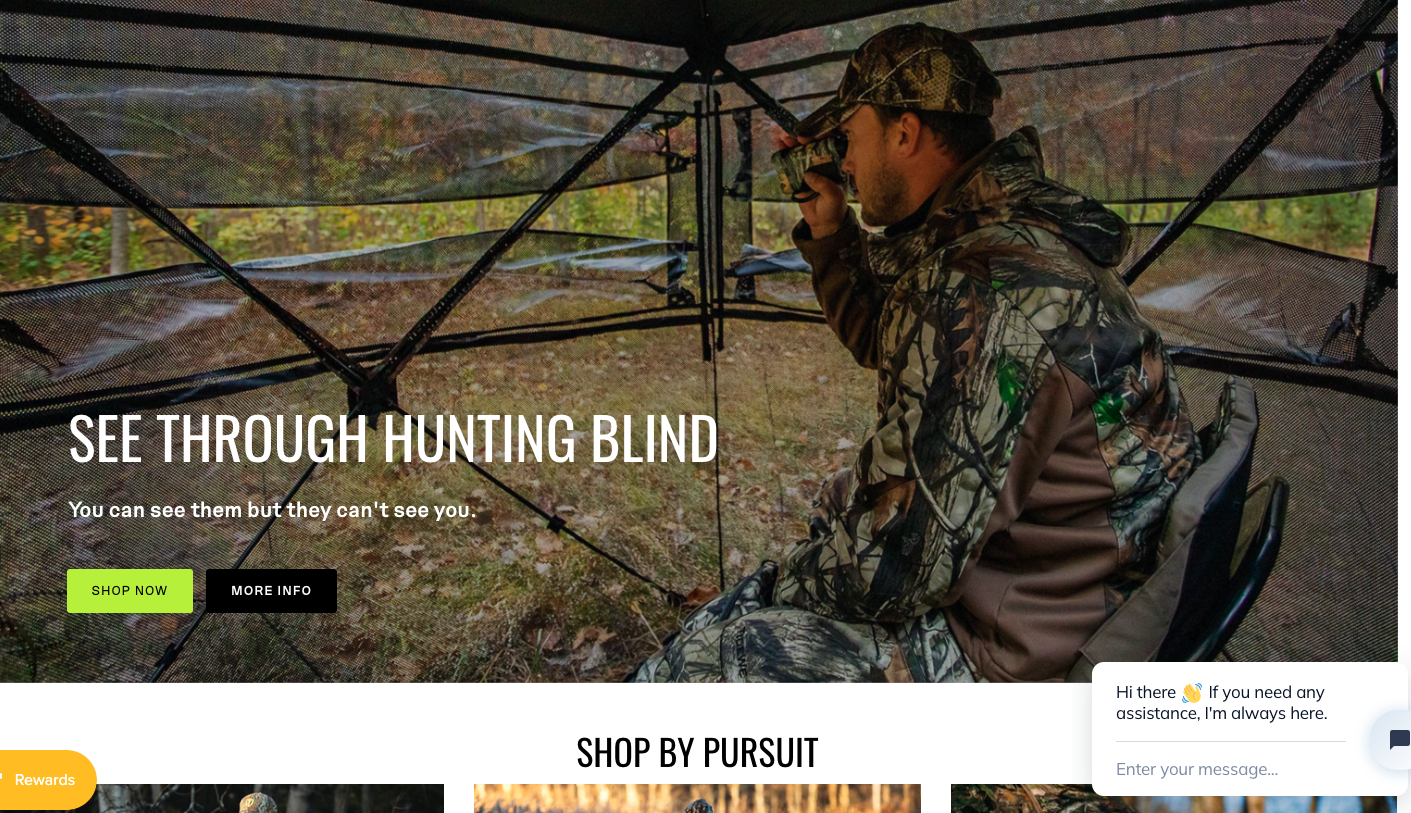Viewport: 1411px width, 813px height.
Task: Click the waving hand emoji in chat greeting
Action: 1191,693
